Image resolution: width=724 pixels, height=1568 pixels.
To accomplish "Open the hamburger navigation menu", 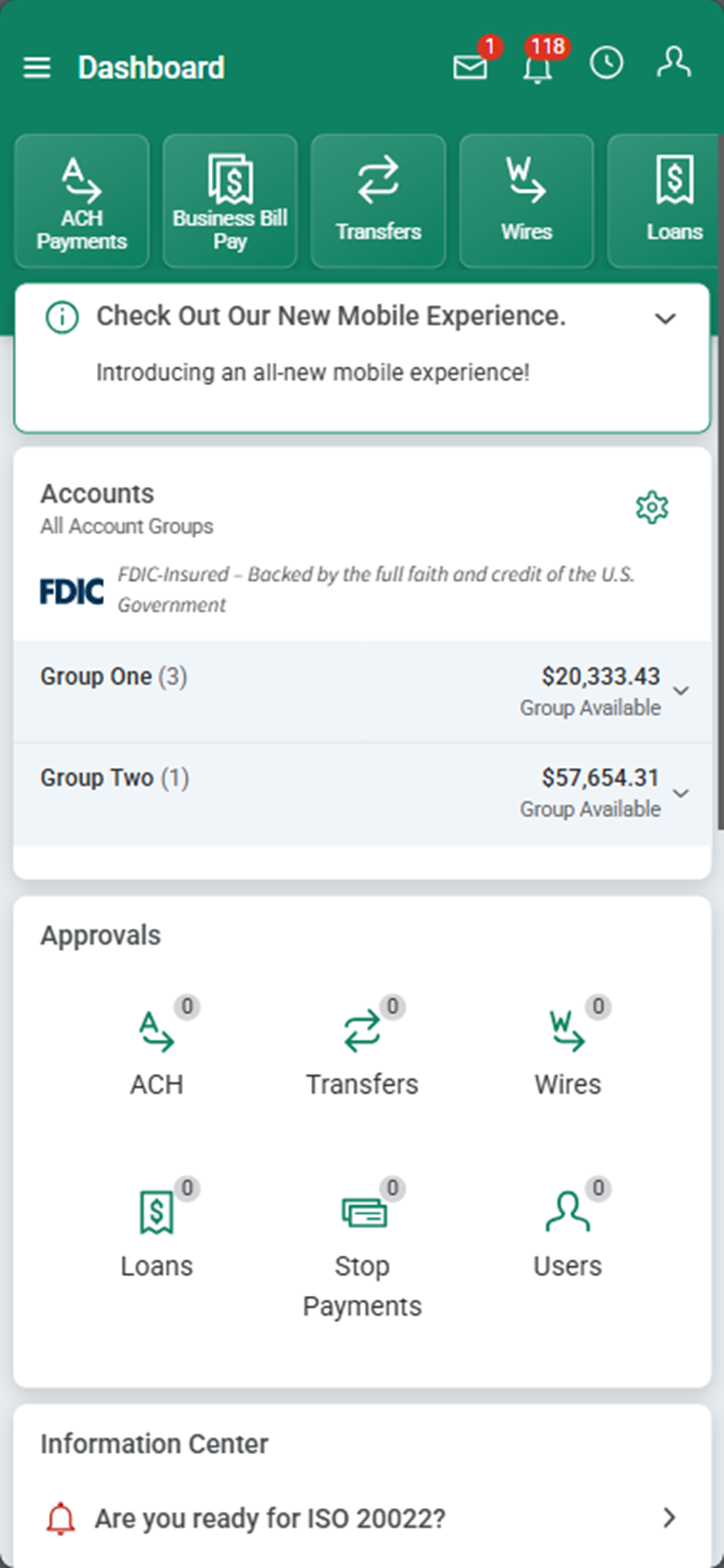I will point(37,67).
